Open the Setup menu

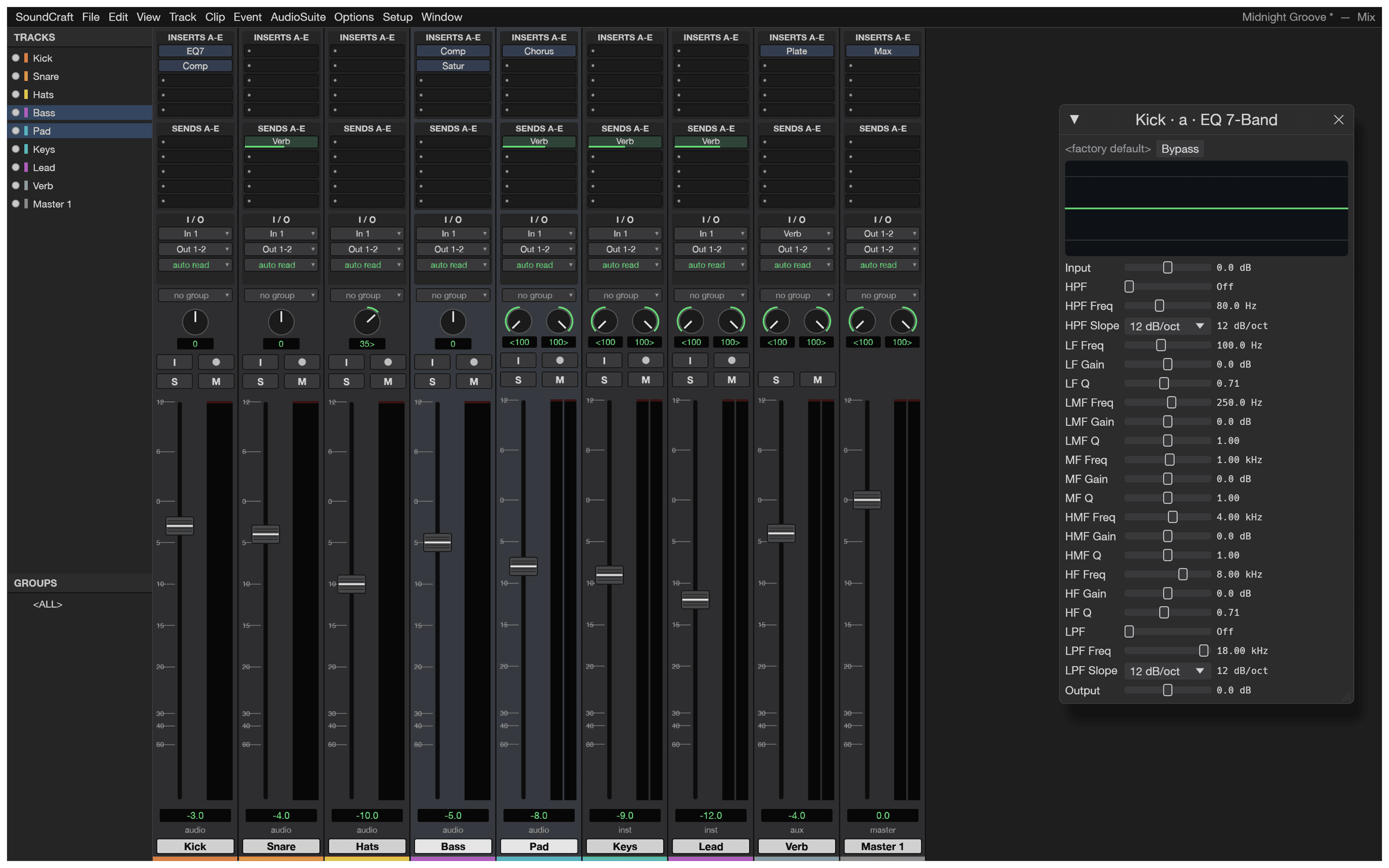[x=397, y=17]
